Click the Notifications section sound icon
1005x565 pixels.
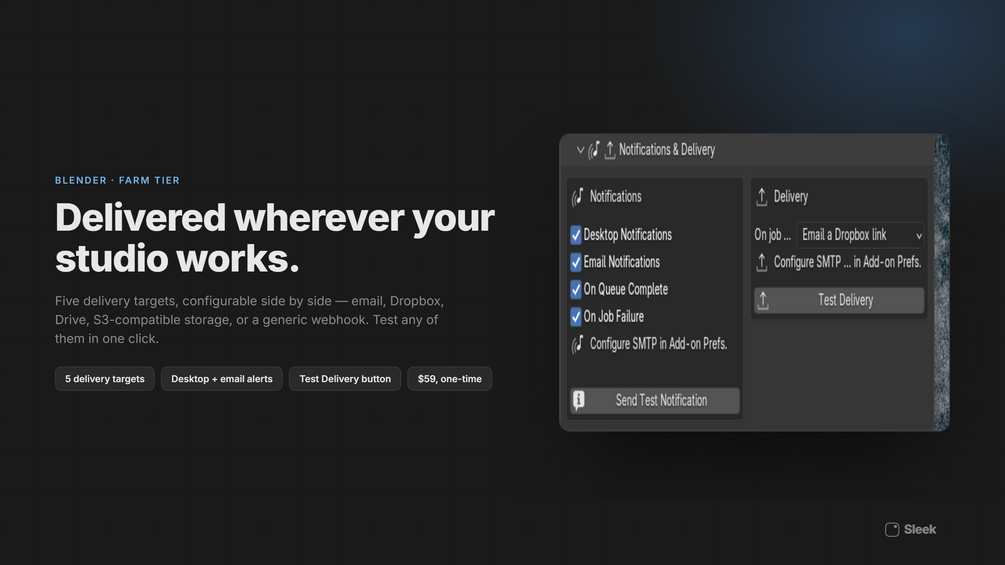coord(578,197)
